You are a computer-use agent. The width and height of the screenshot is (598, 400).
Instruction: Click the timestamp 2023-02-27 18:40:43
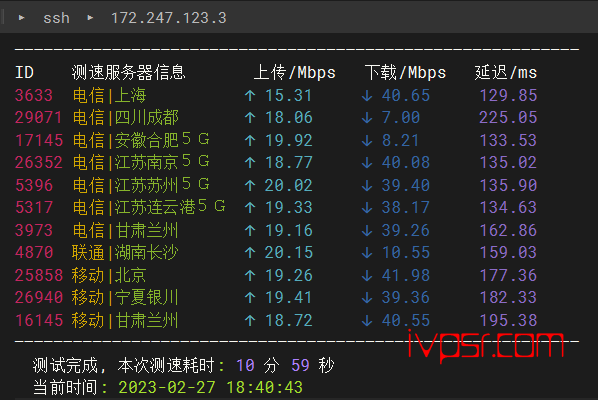[x=211, y=388]
